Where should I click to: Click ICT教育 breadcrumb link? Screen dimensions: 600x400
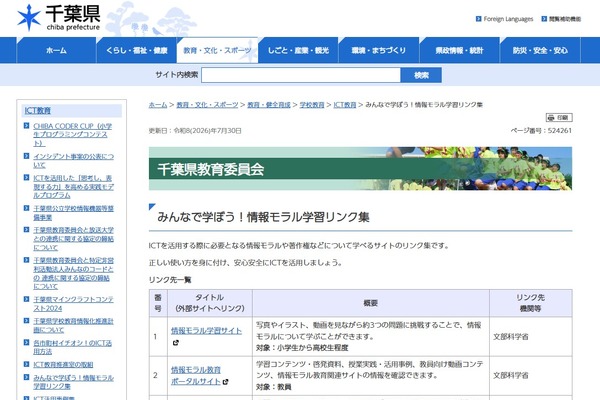coord(345,105)
